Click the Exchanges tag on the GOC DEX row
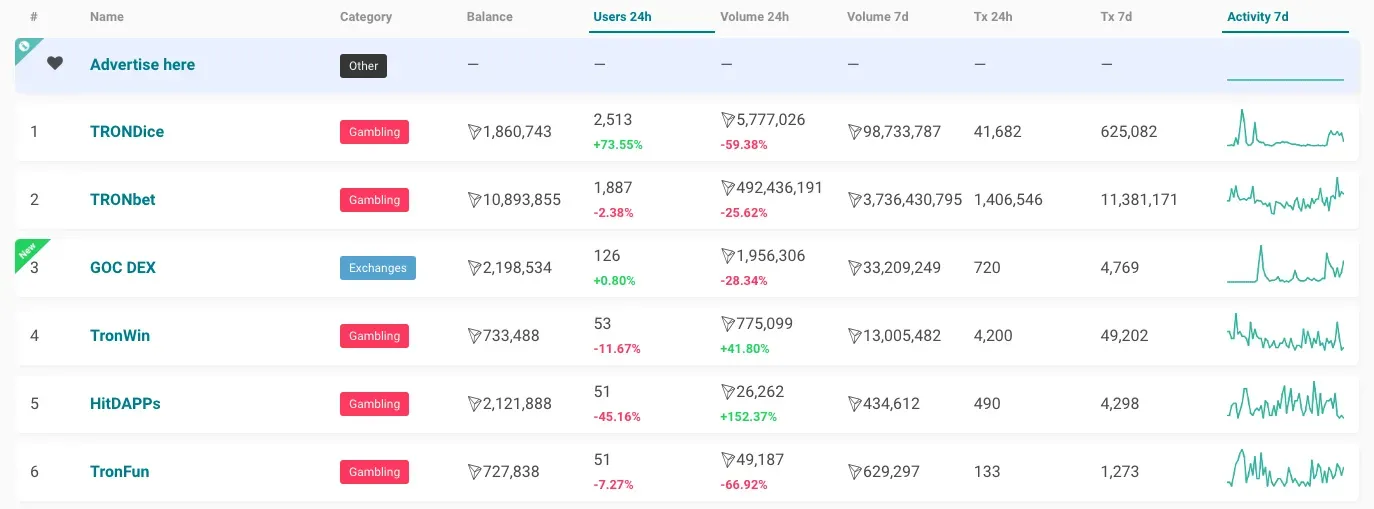Image resolution: width=1374 pixels, height=509 pixels. click(378, 268)
